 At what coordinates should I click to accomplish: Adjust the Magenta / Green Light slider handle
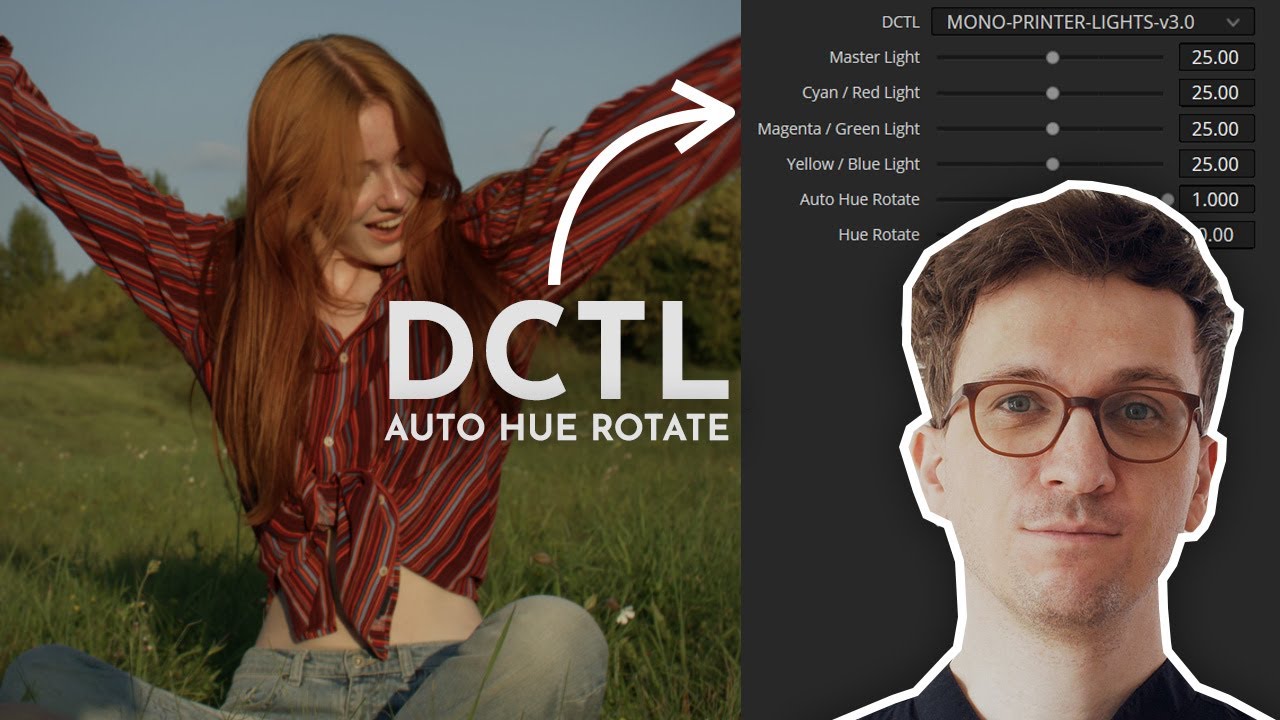click(1052, 129)
